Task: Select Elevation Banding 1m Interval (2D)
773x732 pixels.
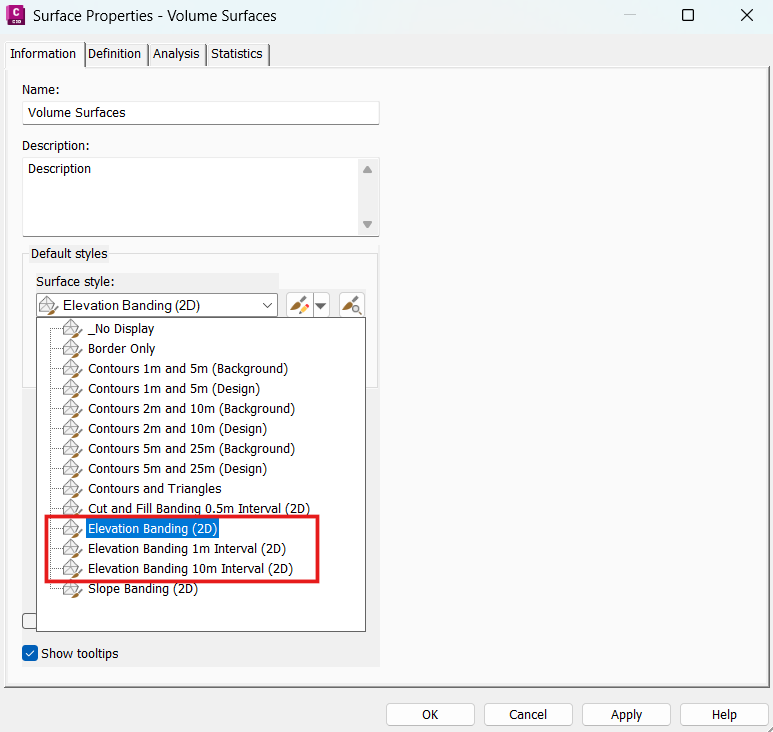Action: tap(187, 549)
